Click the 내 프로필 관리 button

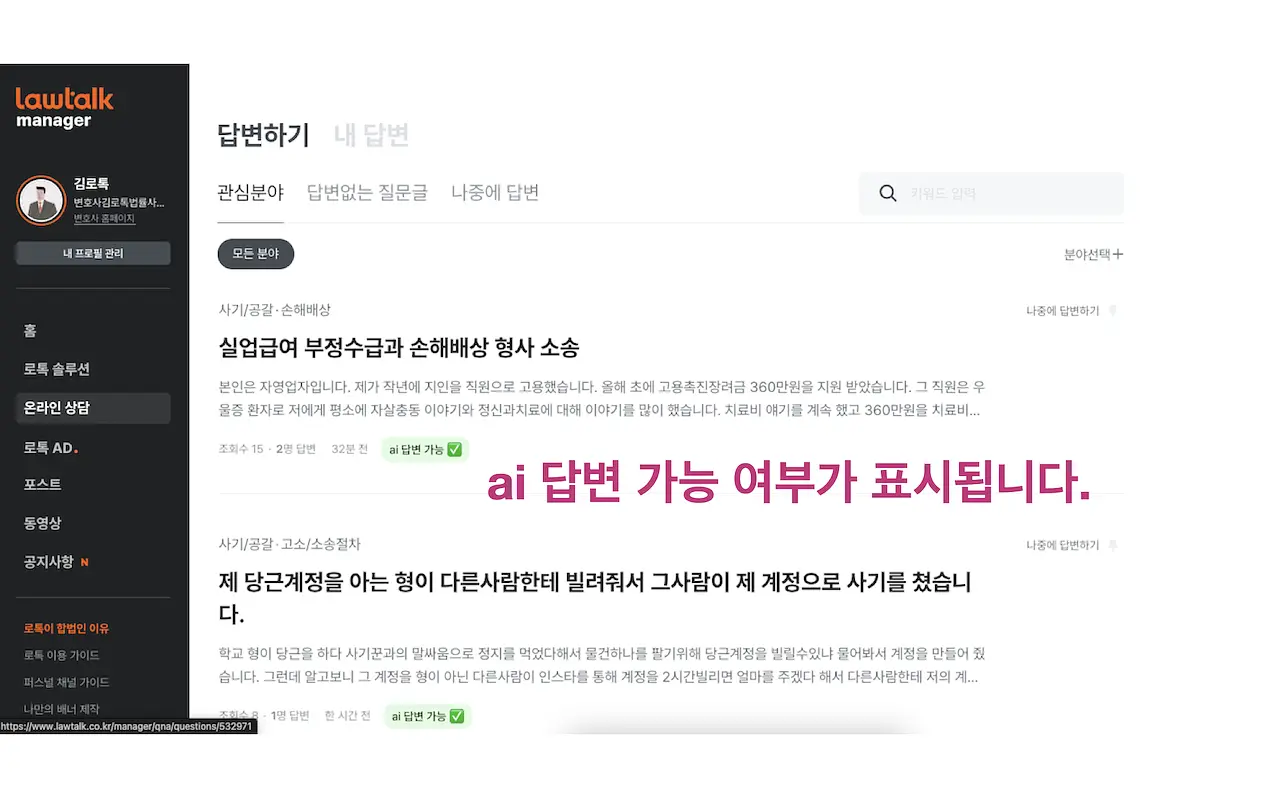pos(93,253)
